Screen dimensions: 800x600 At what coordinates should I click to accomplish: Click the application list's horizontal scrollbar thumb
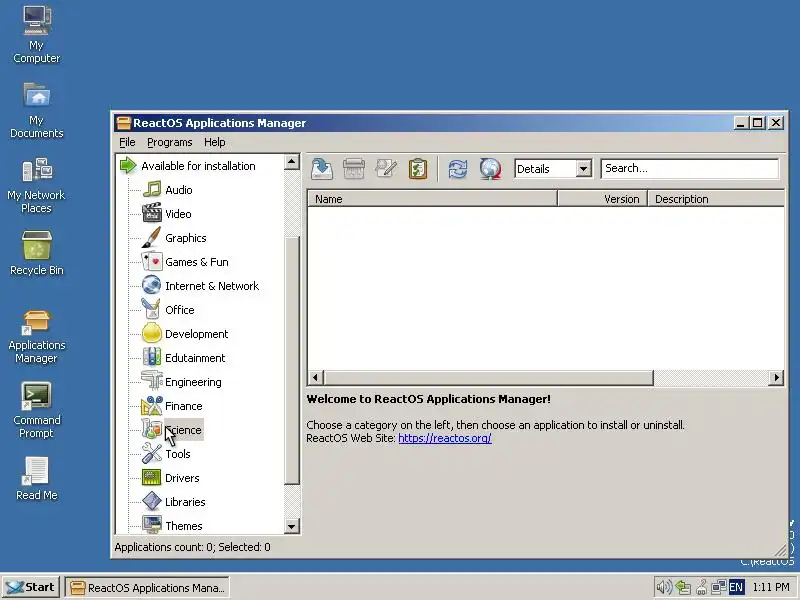pyautogui.click(x=488, y=378)
